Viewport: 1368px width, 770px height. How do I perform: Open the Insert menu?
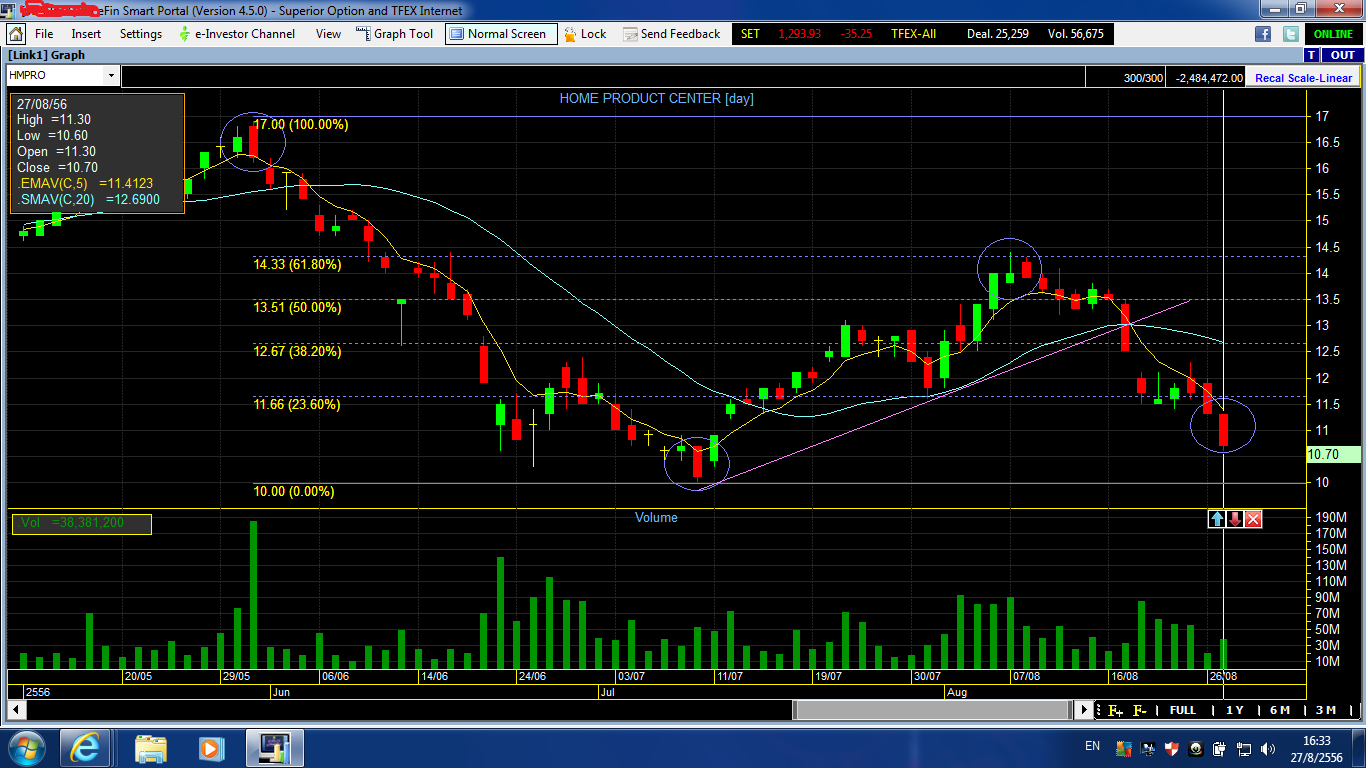(86, 34)
